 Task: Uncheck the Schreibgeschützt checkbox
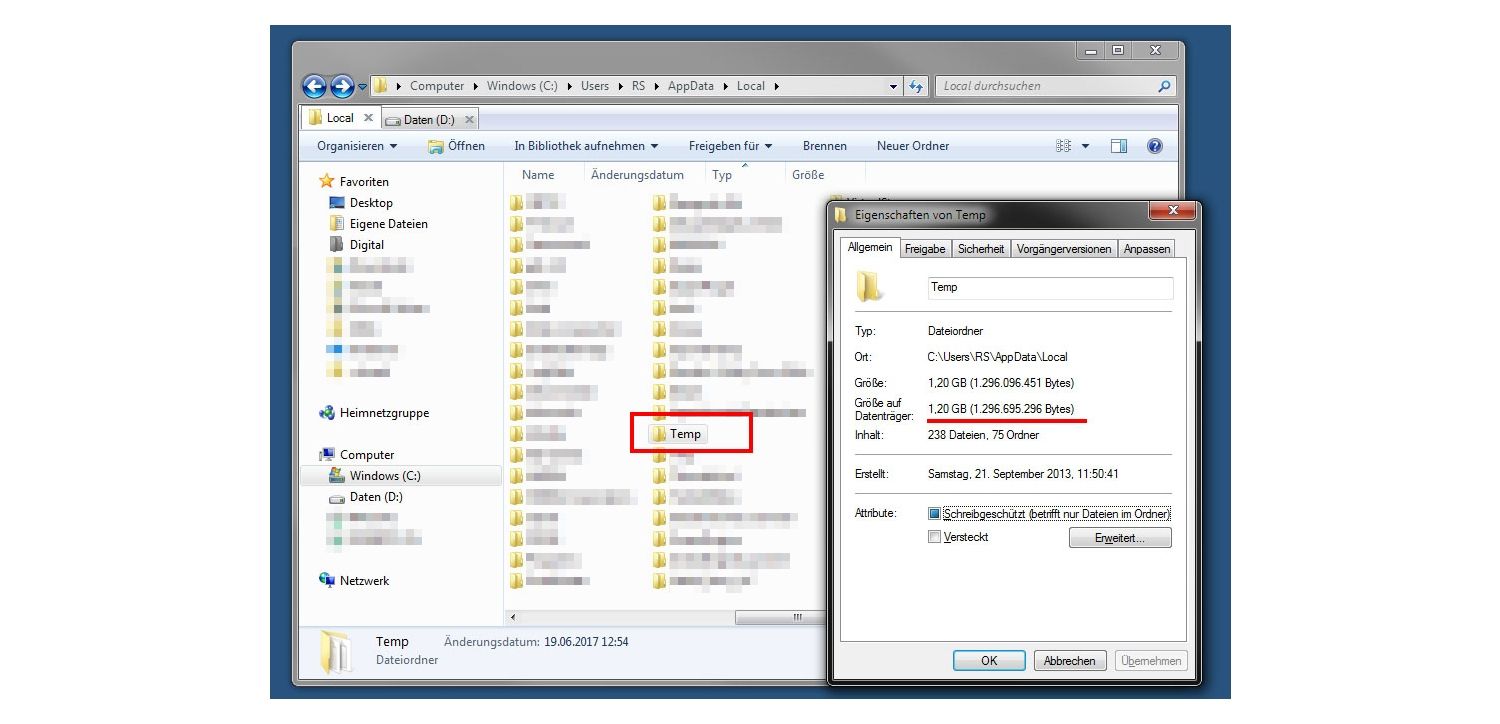pos(935,513)
